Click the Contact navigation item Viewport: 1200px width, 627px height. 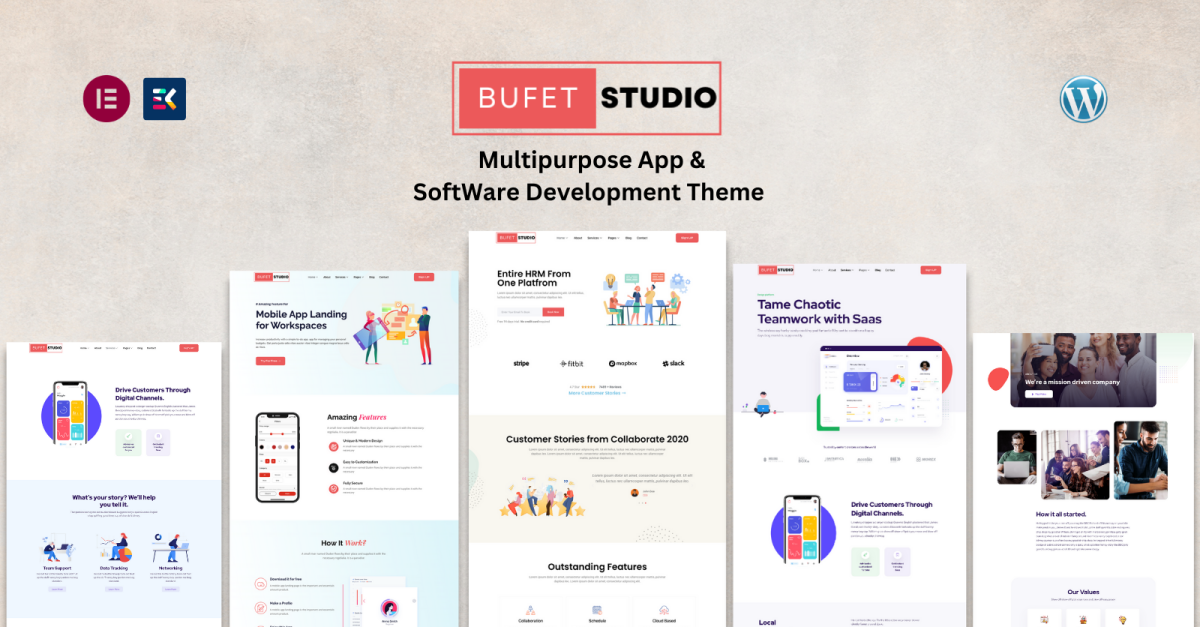point(642,237)
